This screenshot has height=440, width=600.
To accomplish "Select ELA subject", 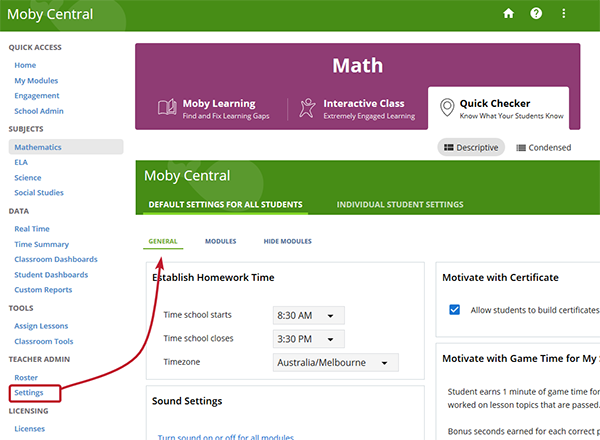I will click(21, 162).
